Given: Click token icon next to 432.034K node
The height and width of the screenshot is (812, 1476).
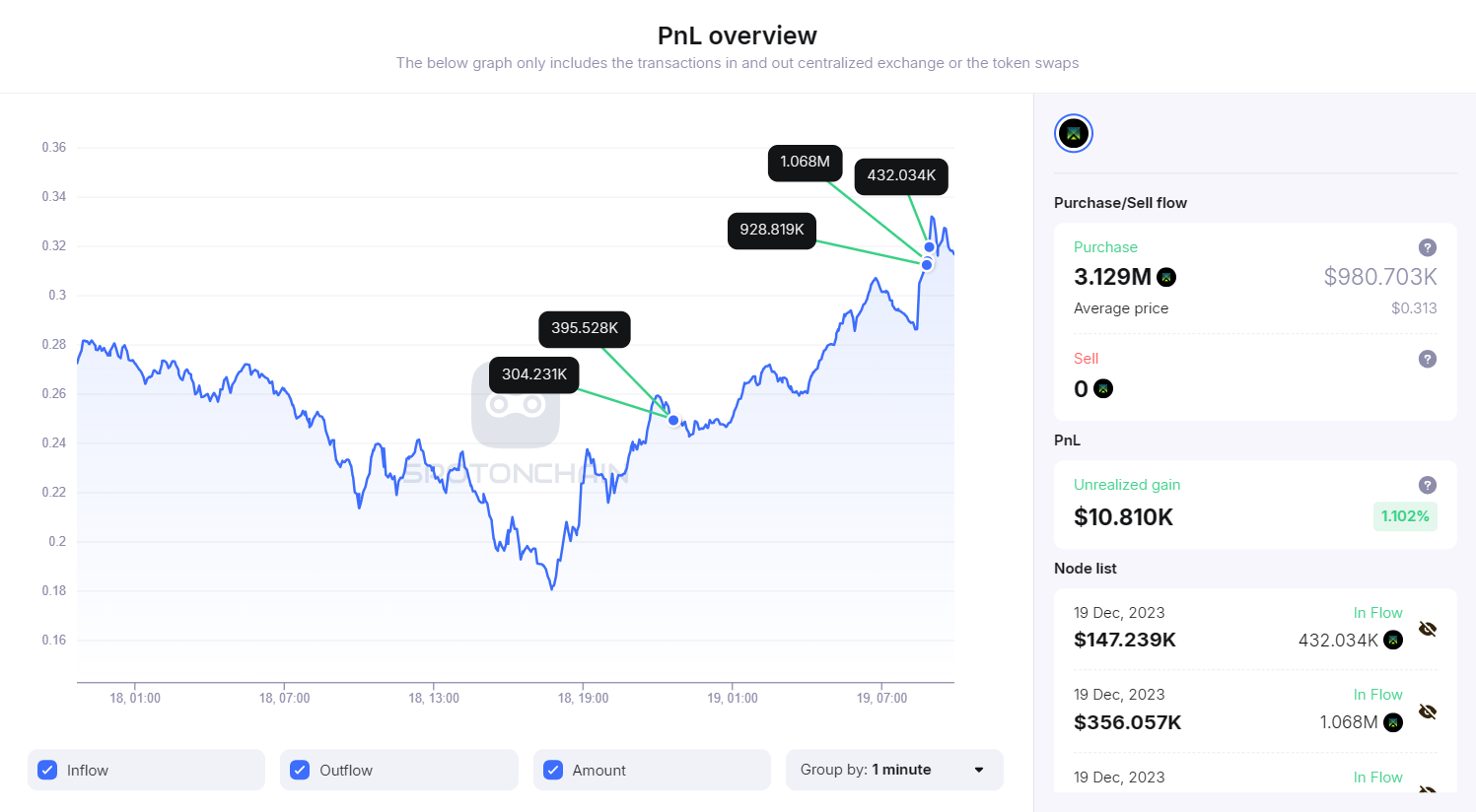Looking at the screenshot, I should (1393, 641).
